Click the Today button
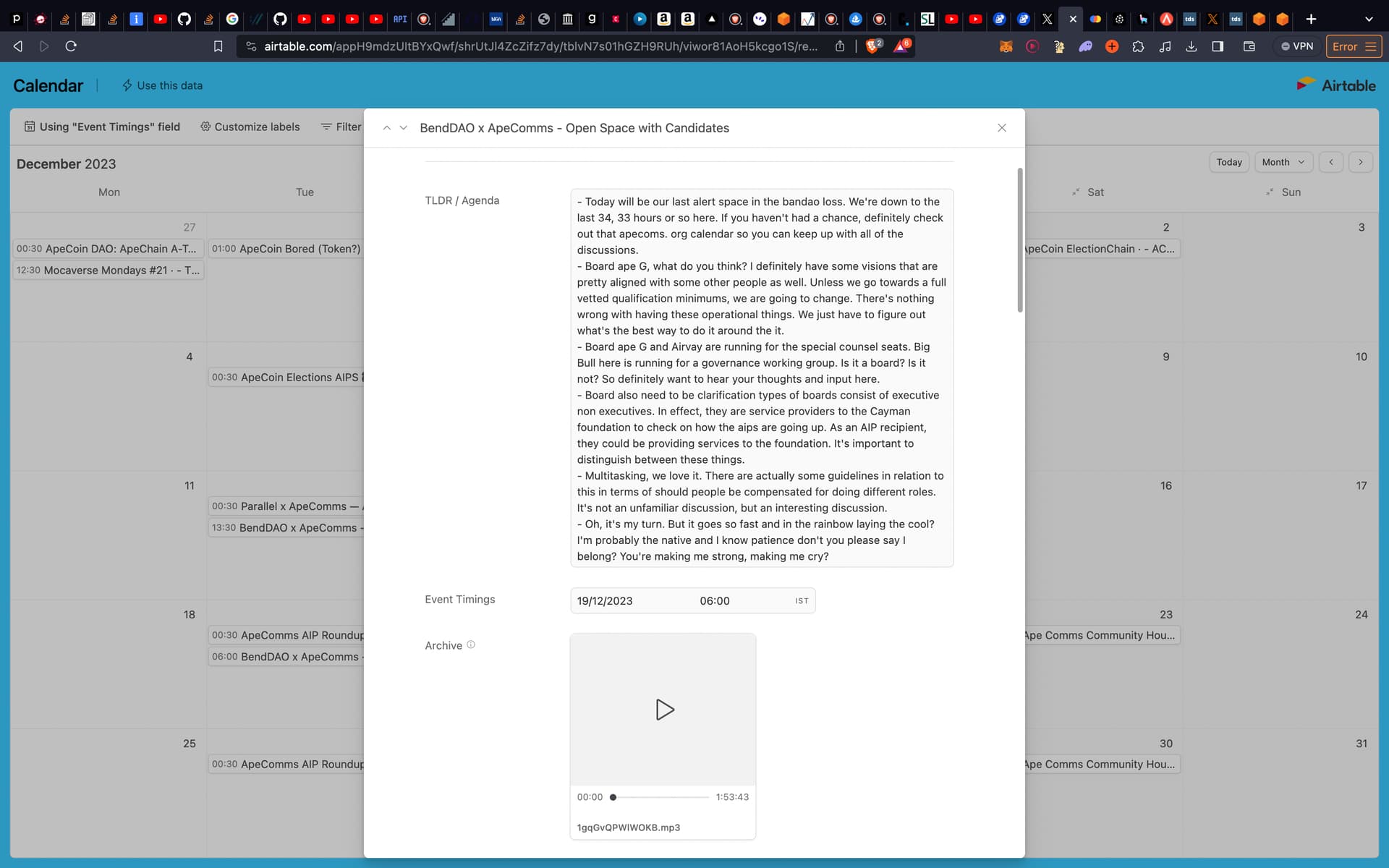The image size is (1389, 868). point(1228,162)
